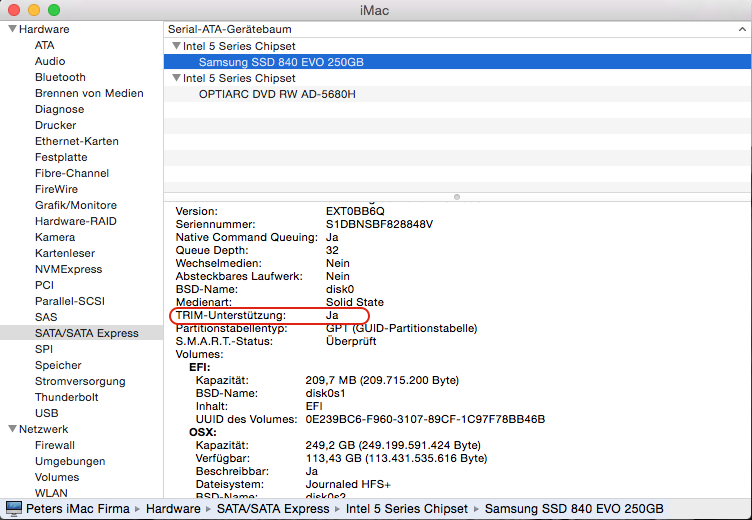
Task: Click the Kapazität value 249,2 GB
Action: coord(393,445)
